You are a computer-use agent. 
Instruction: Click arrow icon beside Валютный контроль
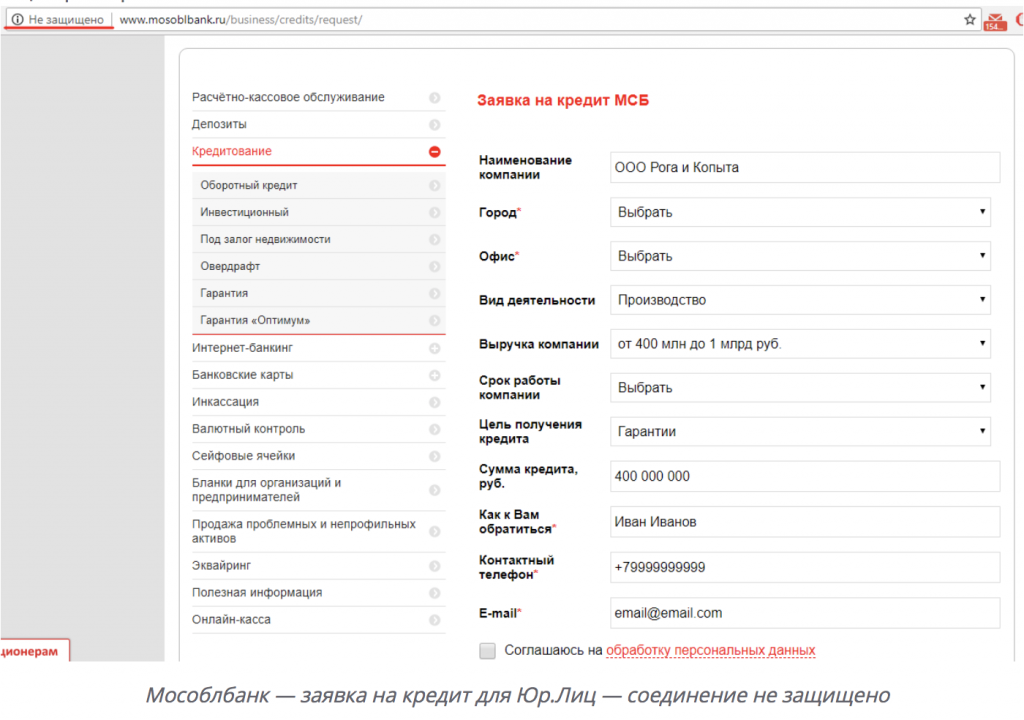pos(434,429)
